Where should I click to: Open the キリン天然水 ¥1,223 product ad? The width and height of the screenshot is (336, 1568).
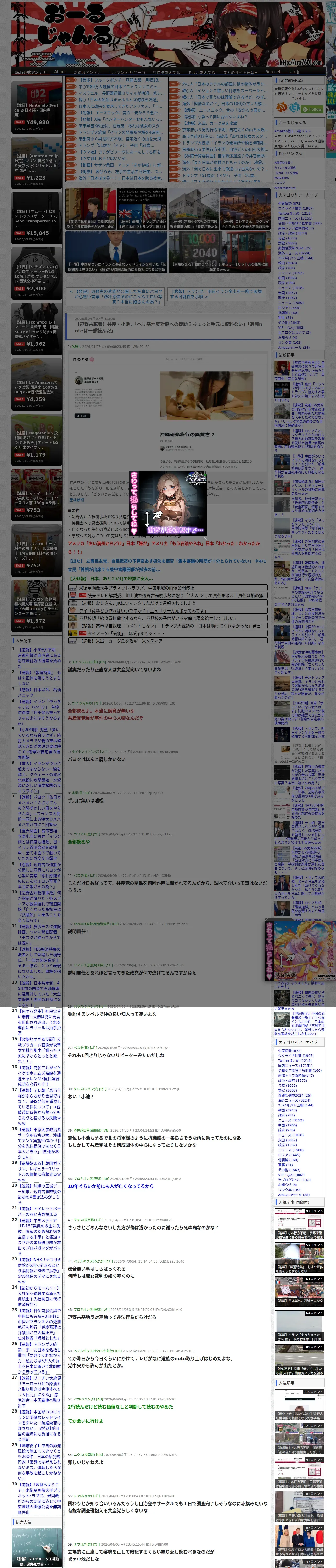click(x=37, y=163)
